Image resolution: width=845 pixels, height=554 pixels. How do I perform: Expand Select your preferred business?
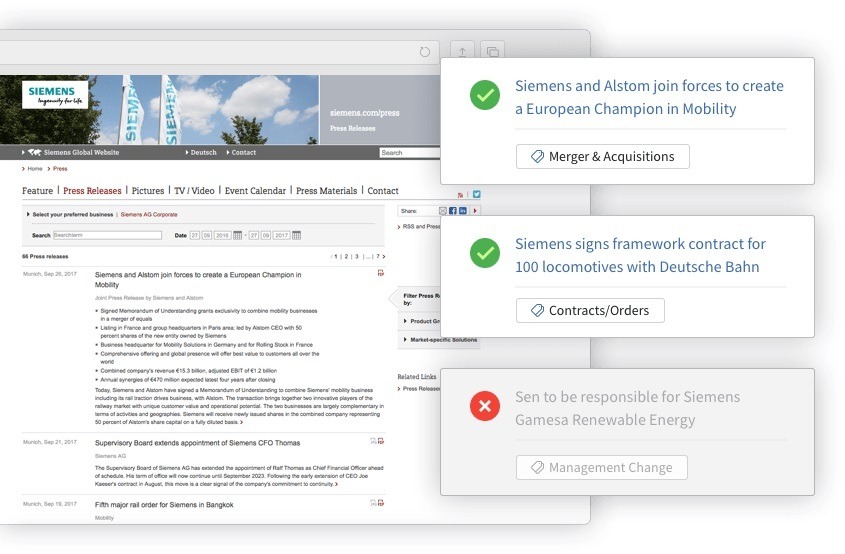tap(70, 214)
